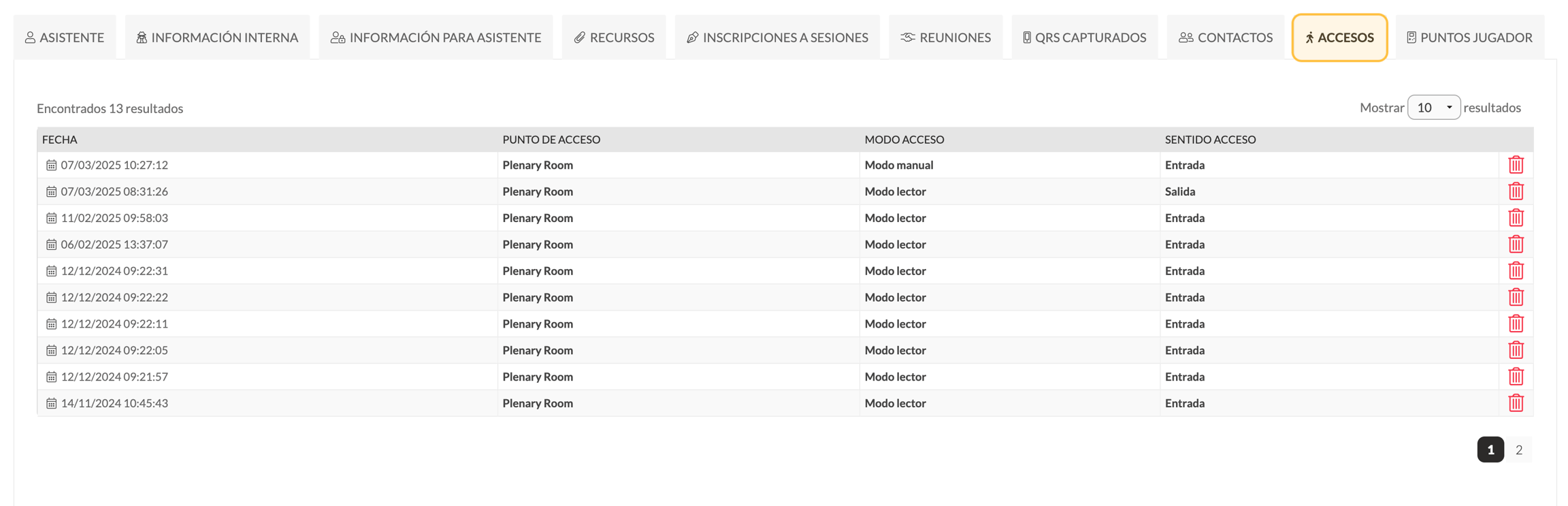Switch to the Asistente tab
The width and height of the screenshot is (1568, 506).
point(65,37)
